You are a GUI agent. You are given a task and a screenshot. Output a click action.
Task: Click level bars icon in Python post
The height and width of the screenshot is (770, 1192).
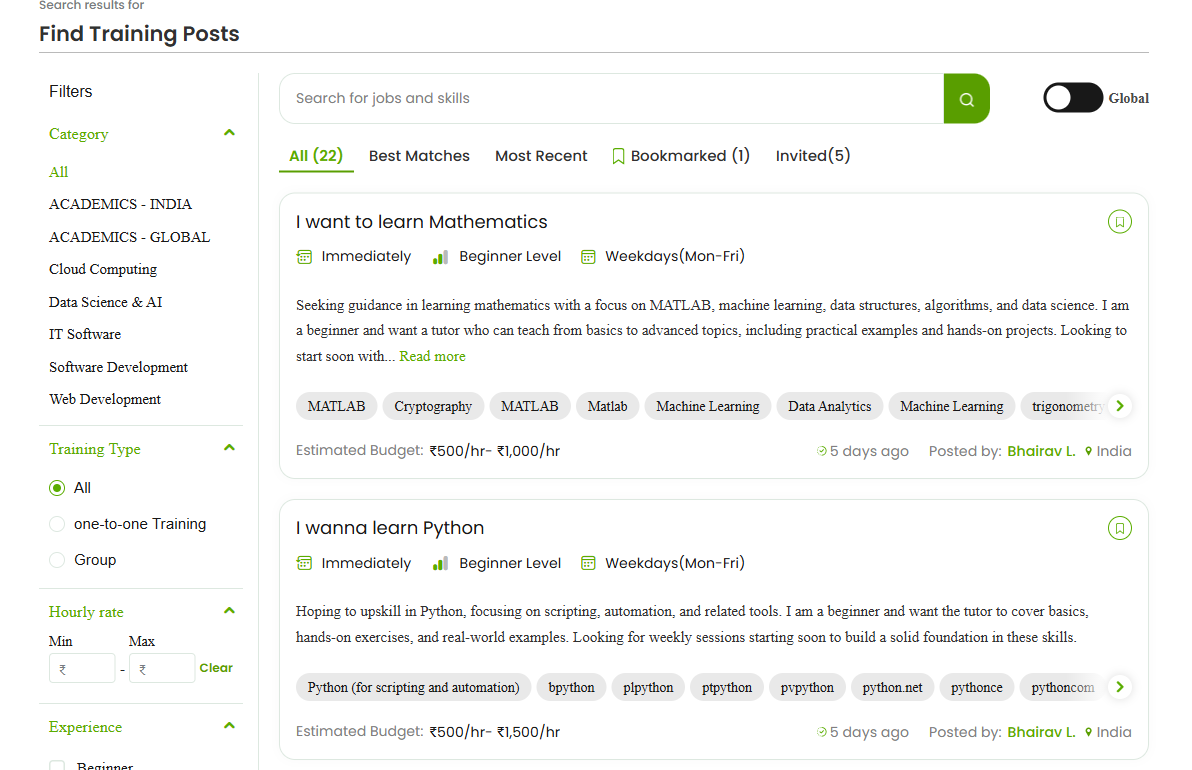pyautogui.click(x=440, y=563)
